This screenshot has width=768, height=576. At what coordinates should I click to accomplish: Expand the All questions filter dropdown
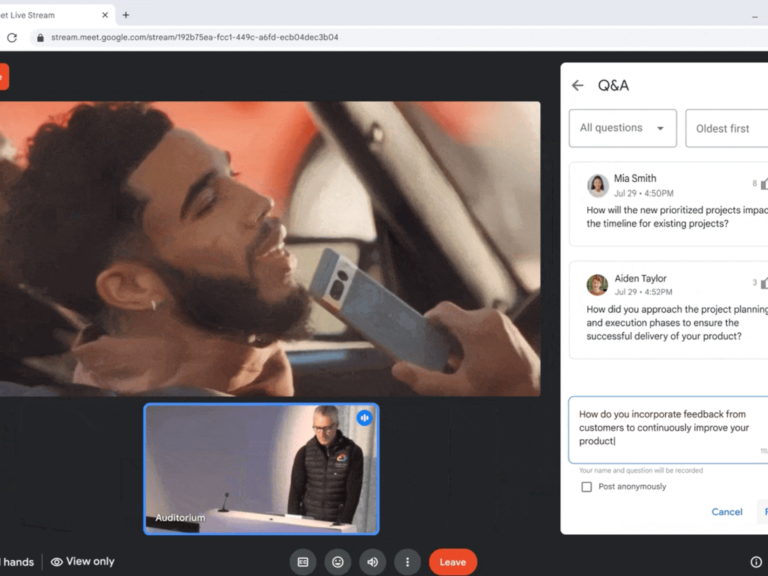(x=622, y=128)
